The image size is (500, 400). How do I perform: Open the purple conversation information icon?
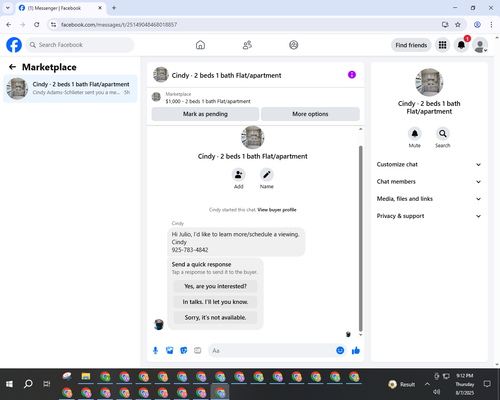[x=352, y=75]
